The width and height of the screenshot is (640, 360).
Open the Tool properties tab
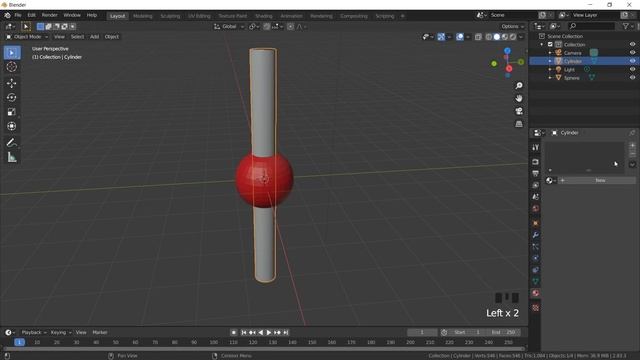coord(536,147)
